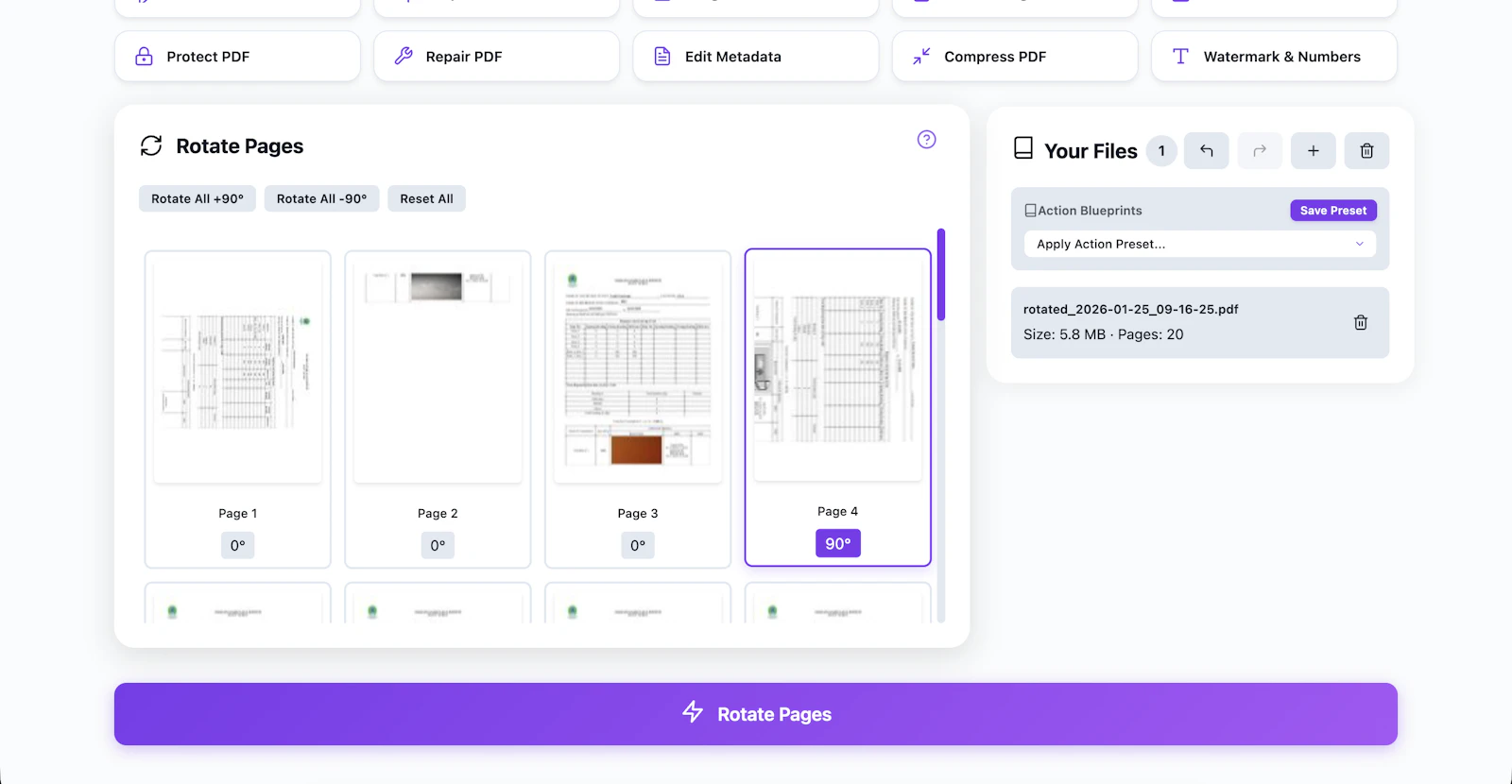Click the 0° rotation badge on Page 3

[638, 545]
